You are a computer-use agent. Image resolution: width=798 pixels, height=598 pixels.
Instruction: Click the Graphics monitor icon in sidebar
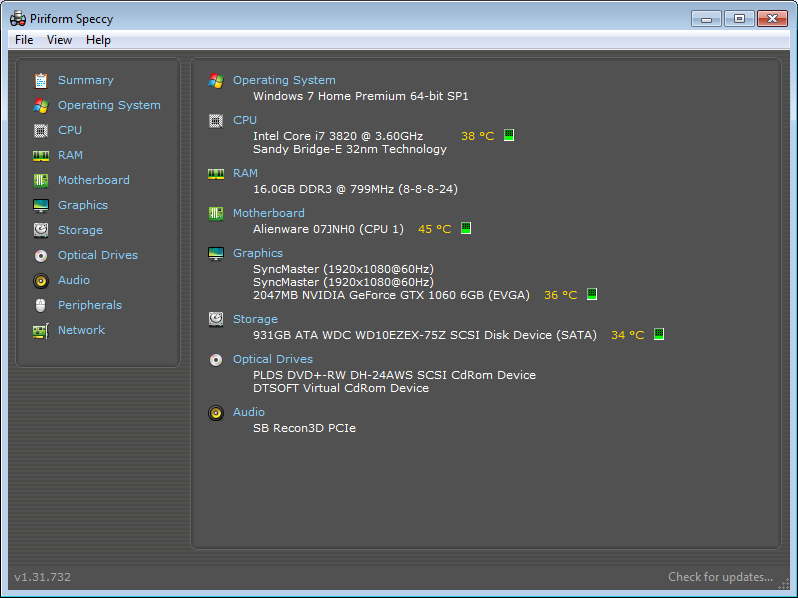41,205
